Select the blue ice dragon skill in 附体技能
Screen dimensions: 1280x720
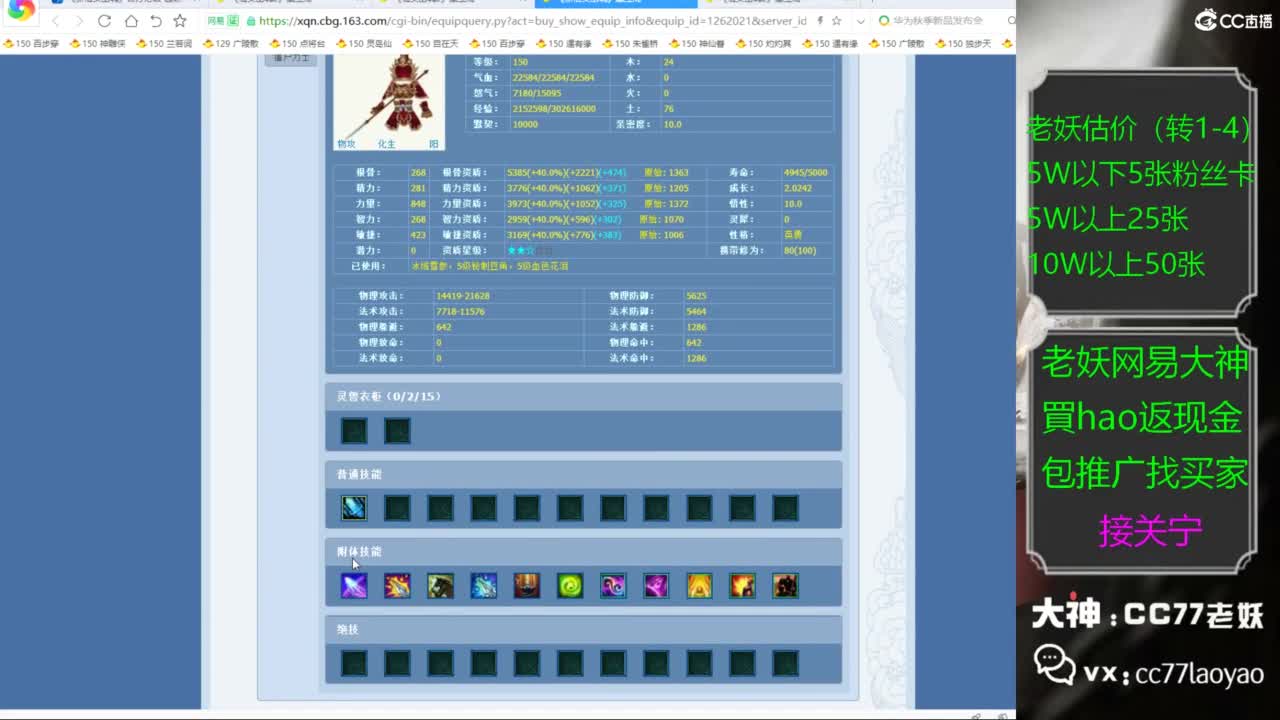pyautogui.click(x=483, y=585)
